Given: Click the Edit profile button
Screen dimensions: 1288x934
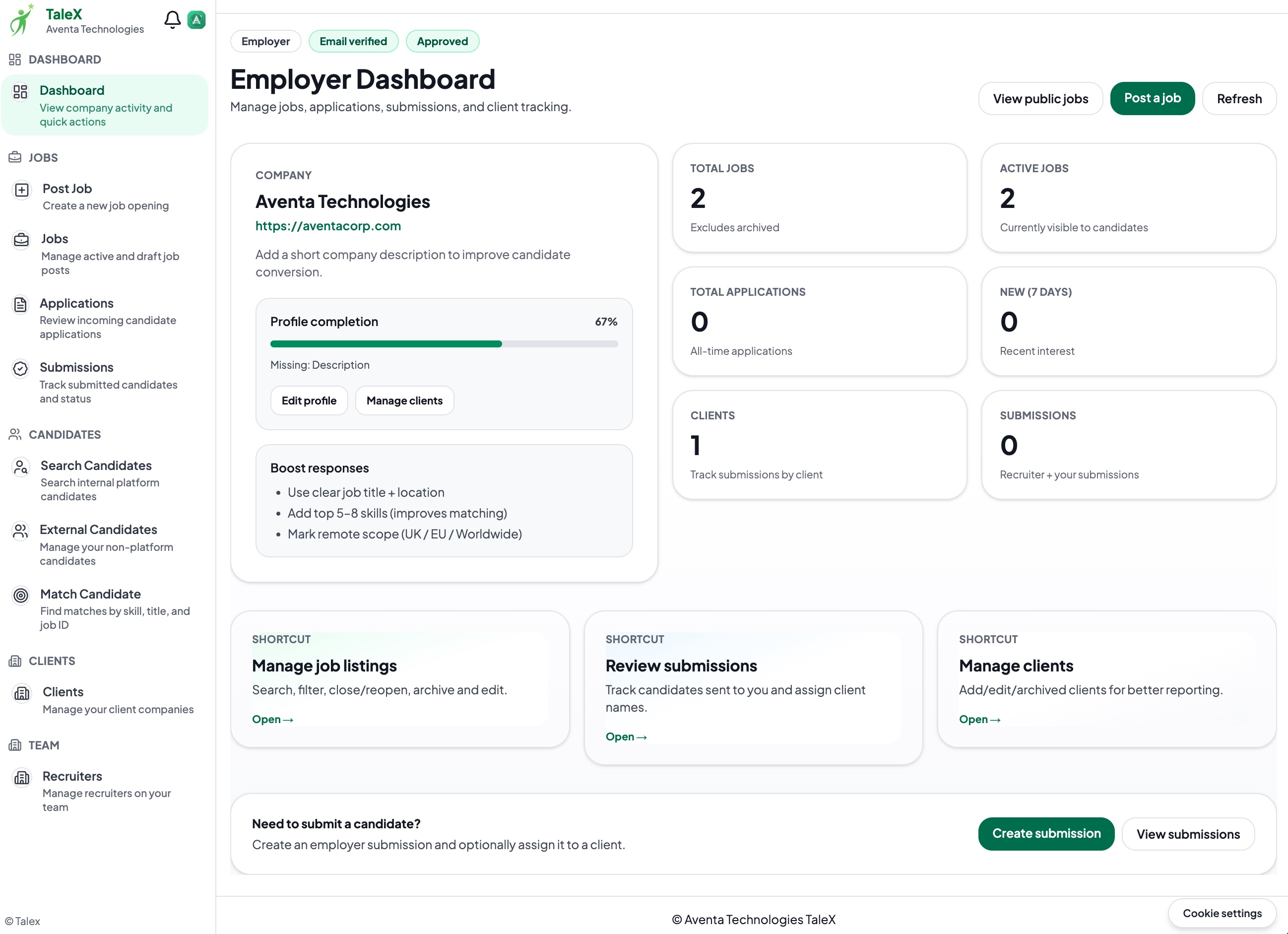Looking at the screenshot, I should click(x=309, y=400).
